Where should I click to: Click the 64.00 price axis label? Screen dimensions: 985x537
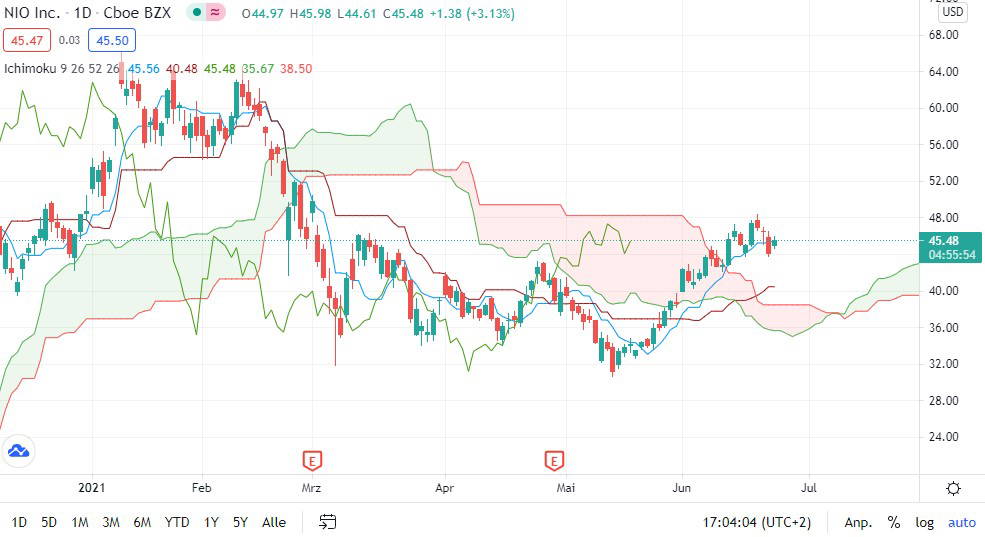coord(944,72)
